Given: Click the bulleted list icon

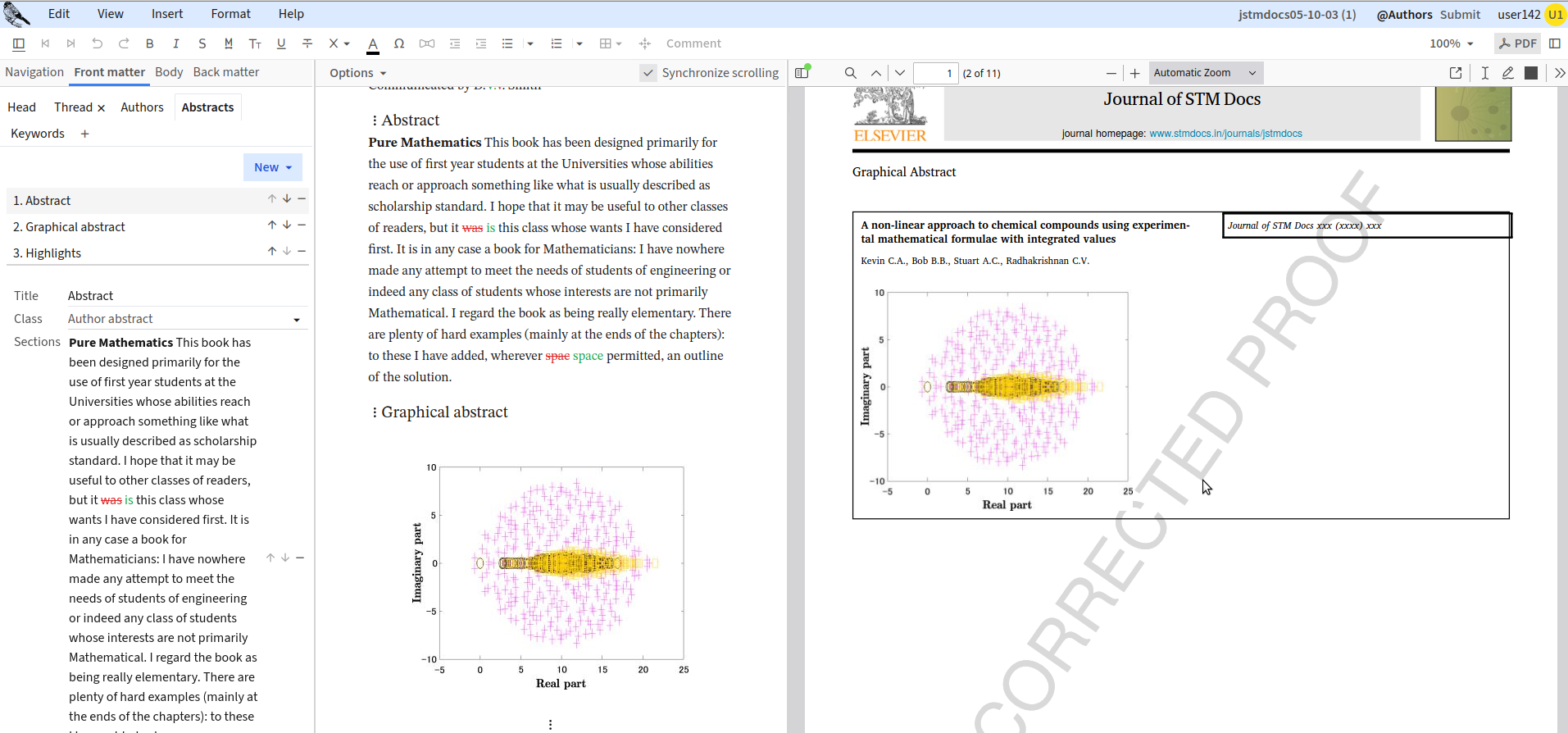Looking at the screenshot, I should (507, 43).
